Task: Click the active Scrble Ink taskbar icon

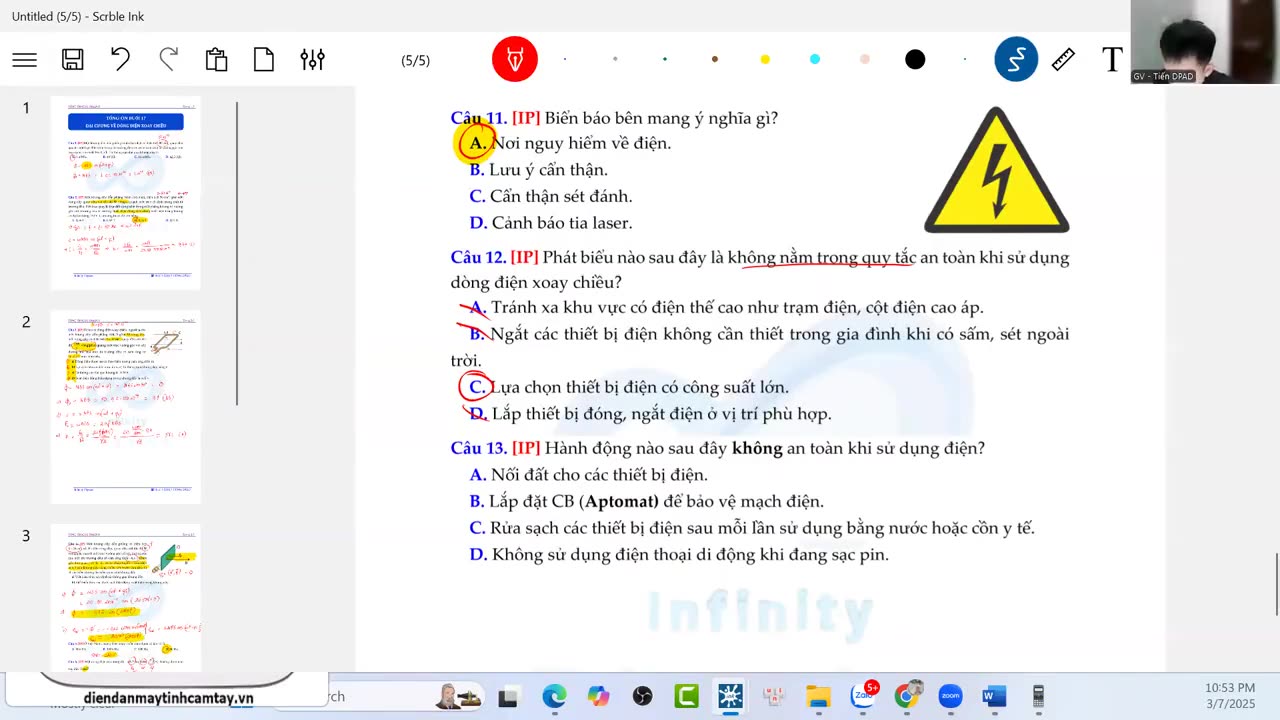Action: [x=730, y=696]
